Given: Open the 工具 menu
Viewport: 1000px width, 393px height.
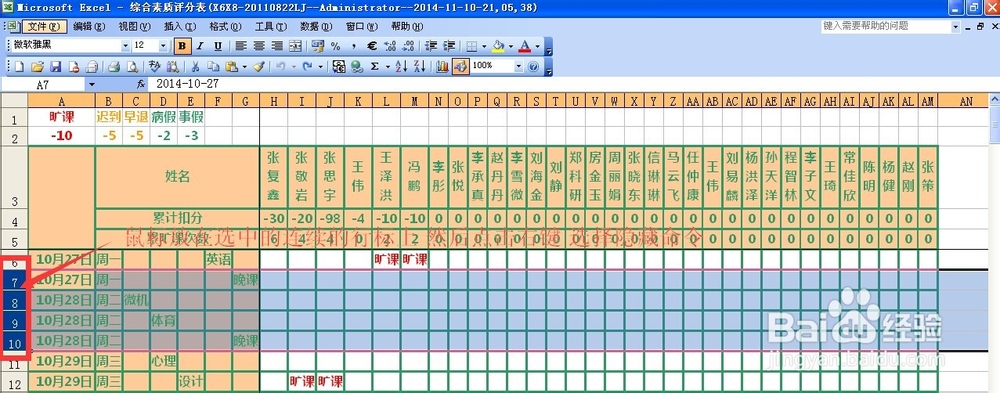Looking at the screenshot, I should point(270,27).
